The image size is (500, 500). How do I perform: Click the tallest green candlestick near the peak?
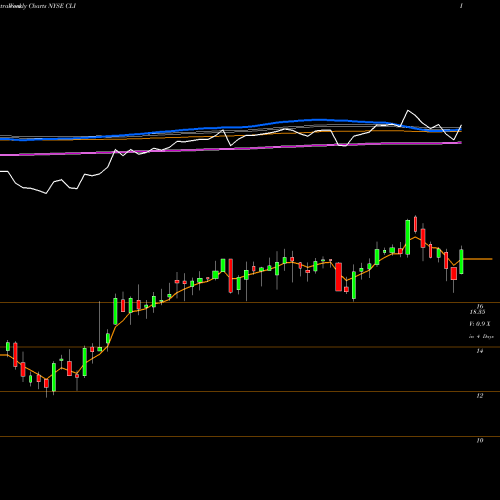tap(408, 237)
